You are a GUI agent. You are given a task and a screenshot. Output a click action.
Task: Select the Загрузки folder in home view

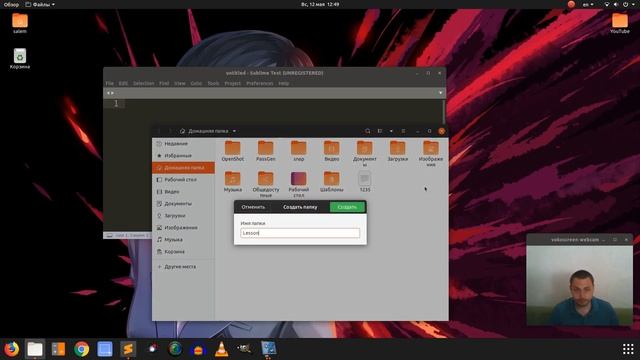(x=398, y=150)
